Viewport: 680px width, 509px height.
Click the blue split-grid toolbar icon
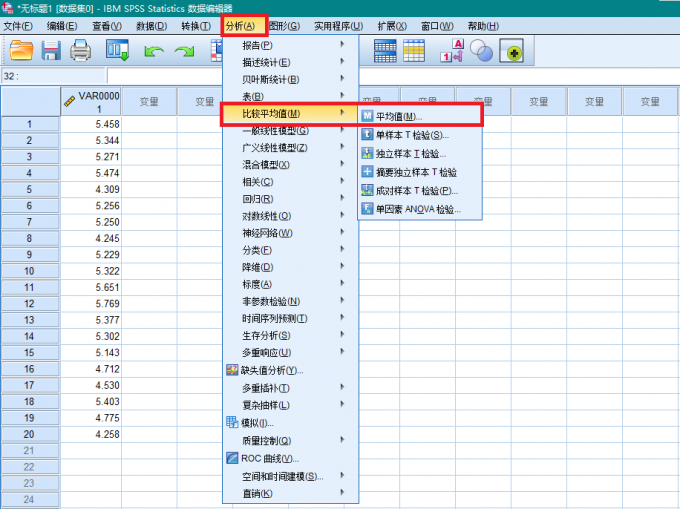click(385, 51)
